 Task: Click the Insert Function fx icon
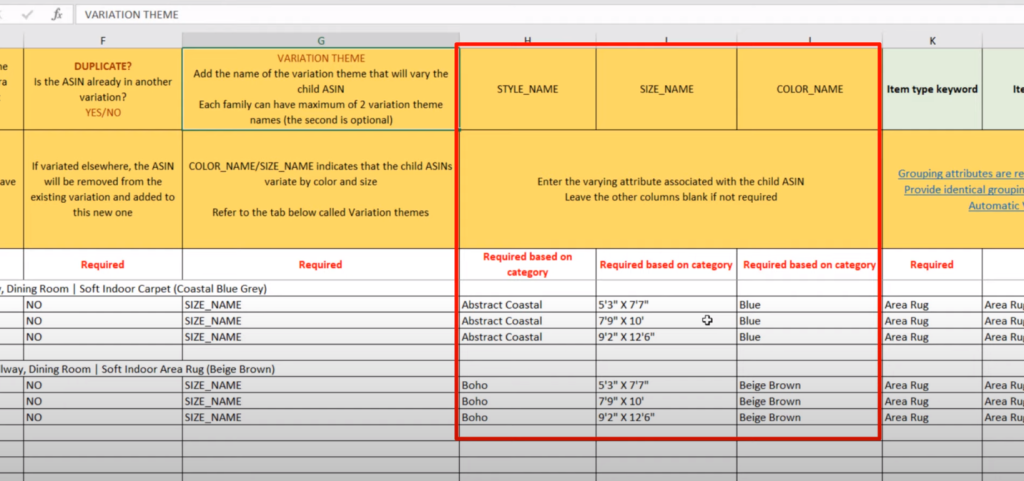coord(57,14)
